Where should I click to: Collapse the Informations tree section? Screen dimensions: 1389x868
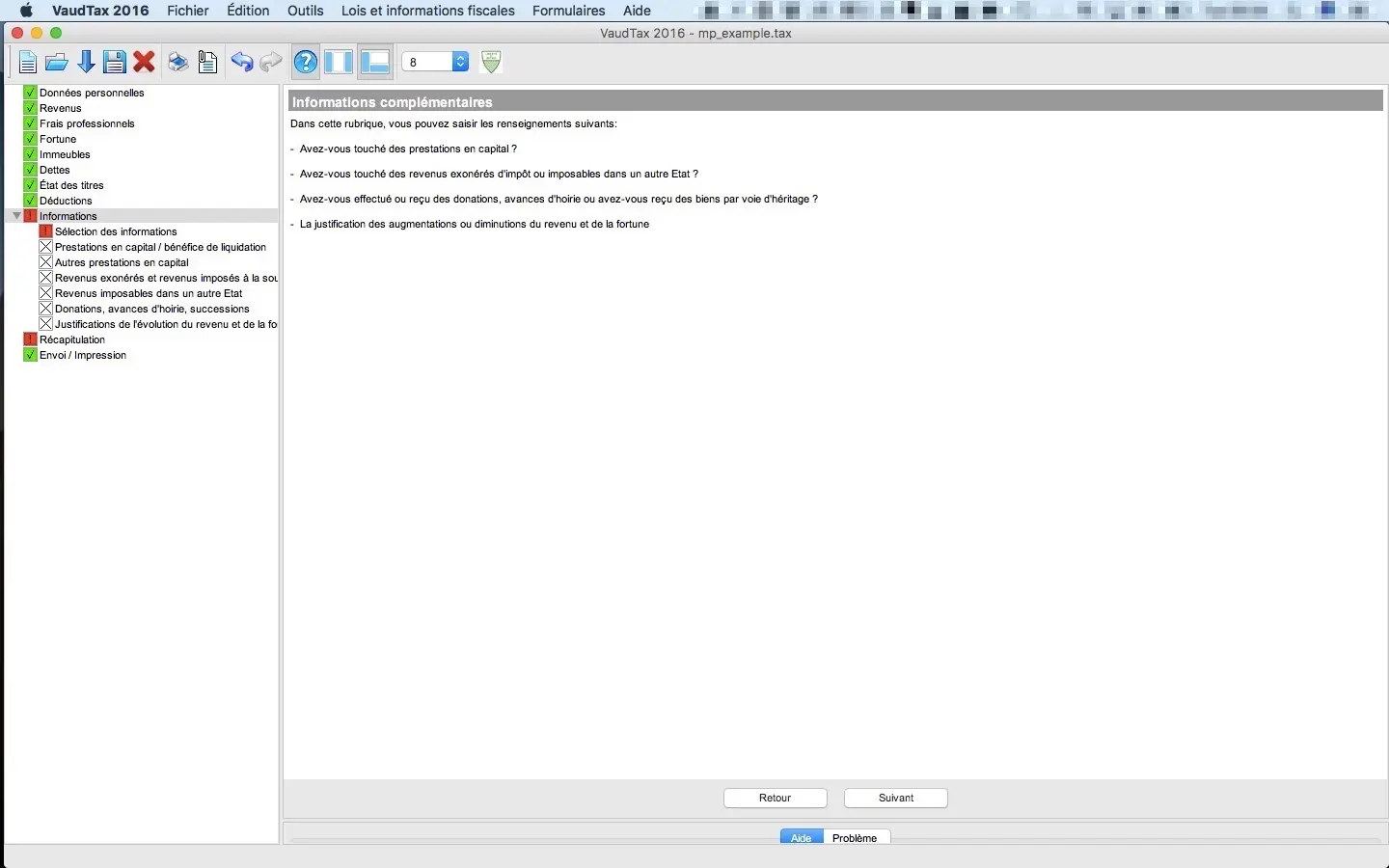click(x=16, y=216)
